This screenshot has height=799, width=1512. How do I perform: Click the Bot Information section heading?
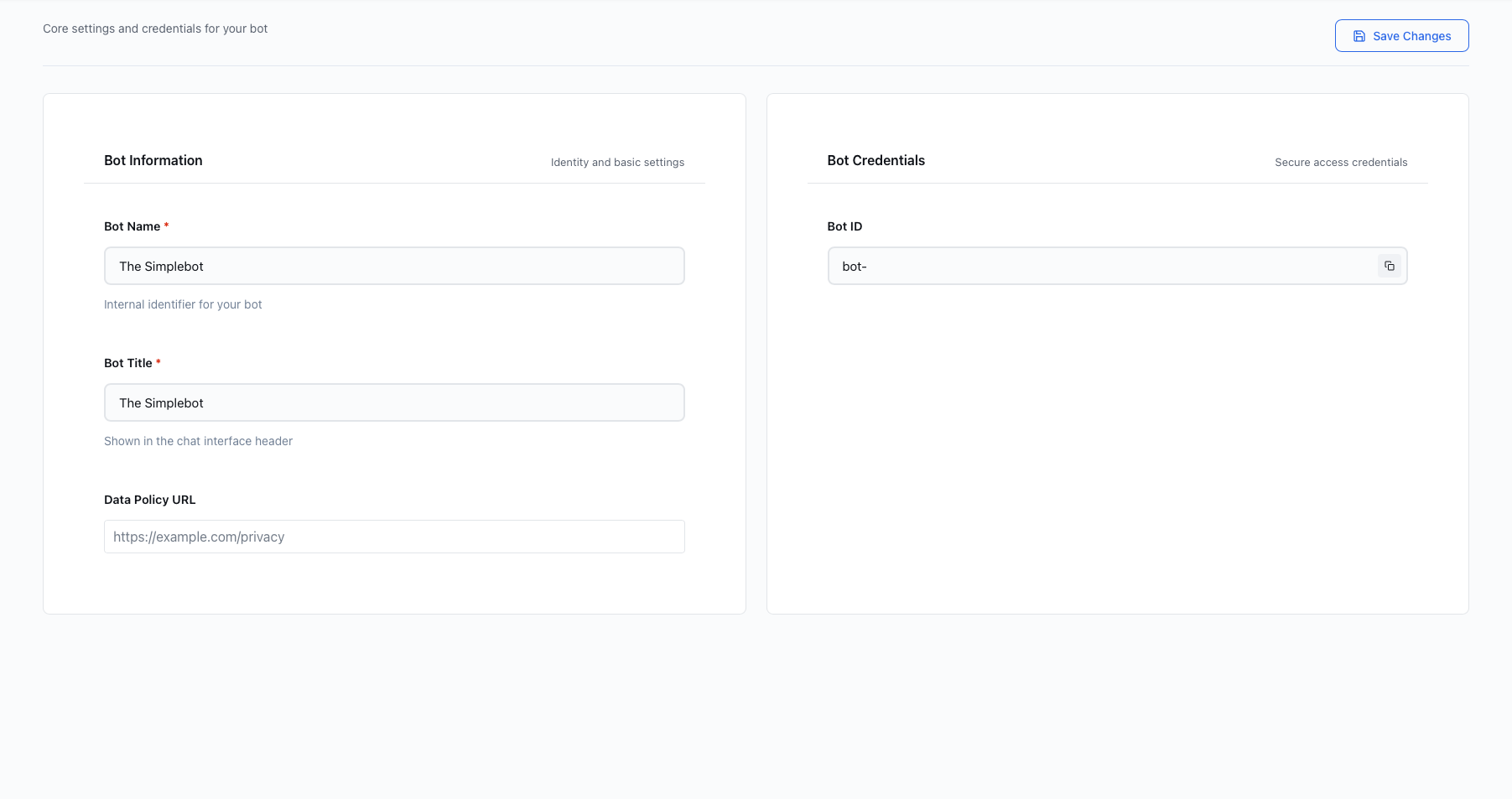(153, 159)
